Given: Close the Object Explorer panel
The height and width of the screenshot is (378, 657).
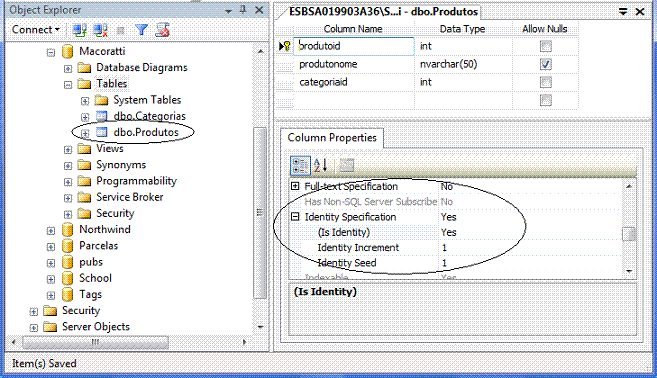Looking at the screenshot, I should point(259,10).
